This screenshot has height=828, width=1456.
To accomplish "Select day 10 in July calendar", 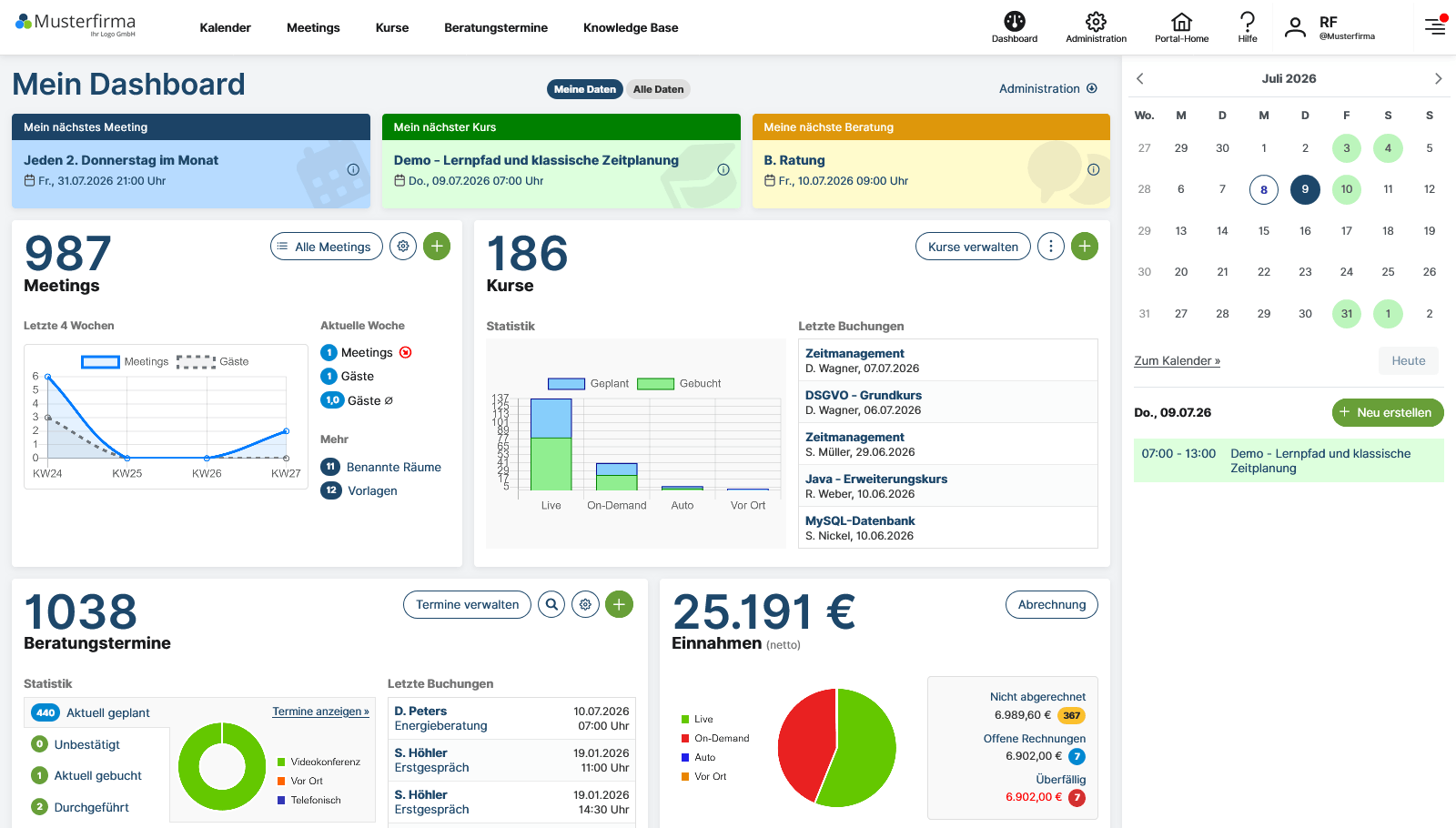I will click(x=1346, y=189).
